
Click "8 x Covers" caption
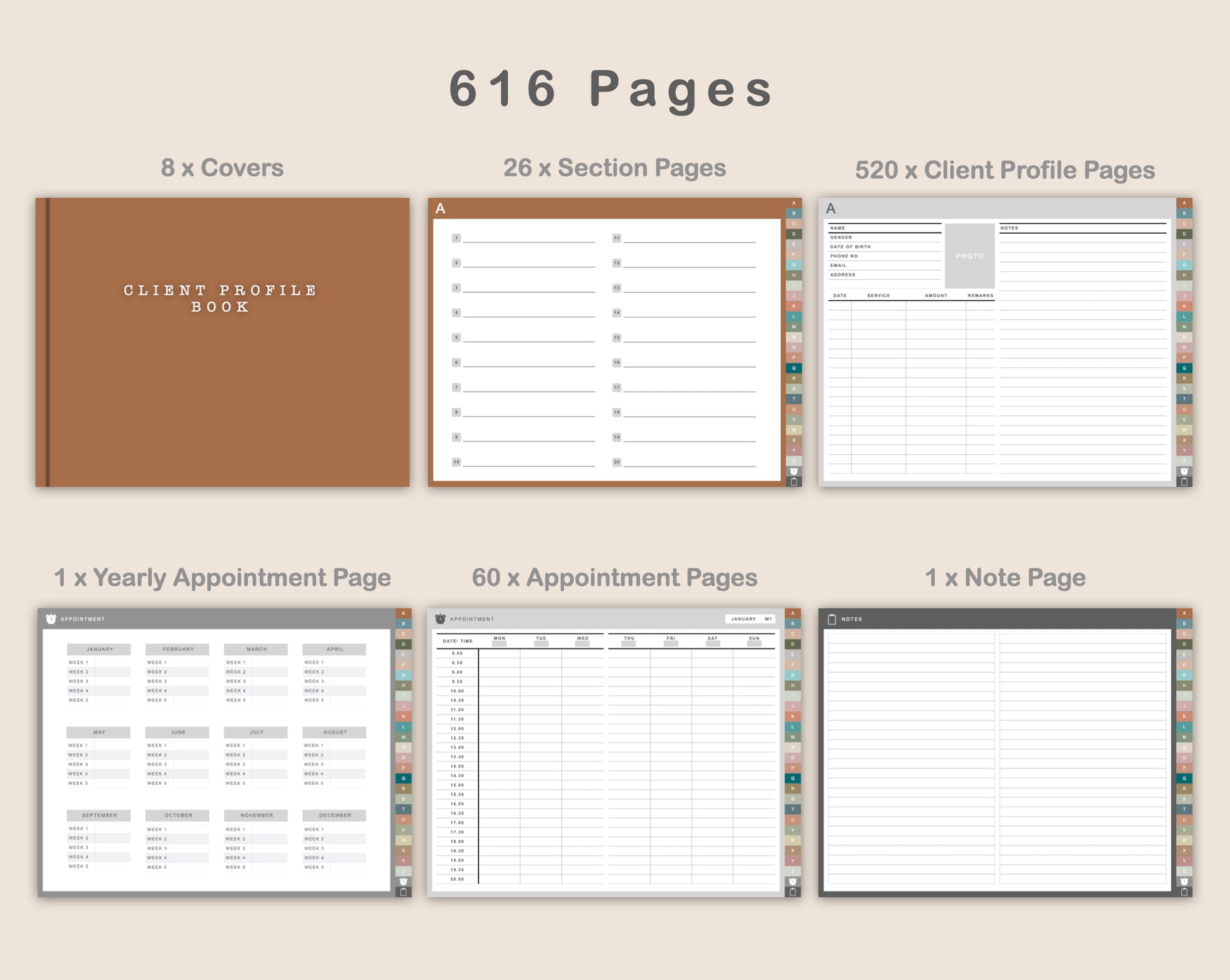tap(222, 168)
